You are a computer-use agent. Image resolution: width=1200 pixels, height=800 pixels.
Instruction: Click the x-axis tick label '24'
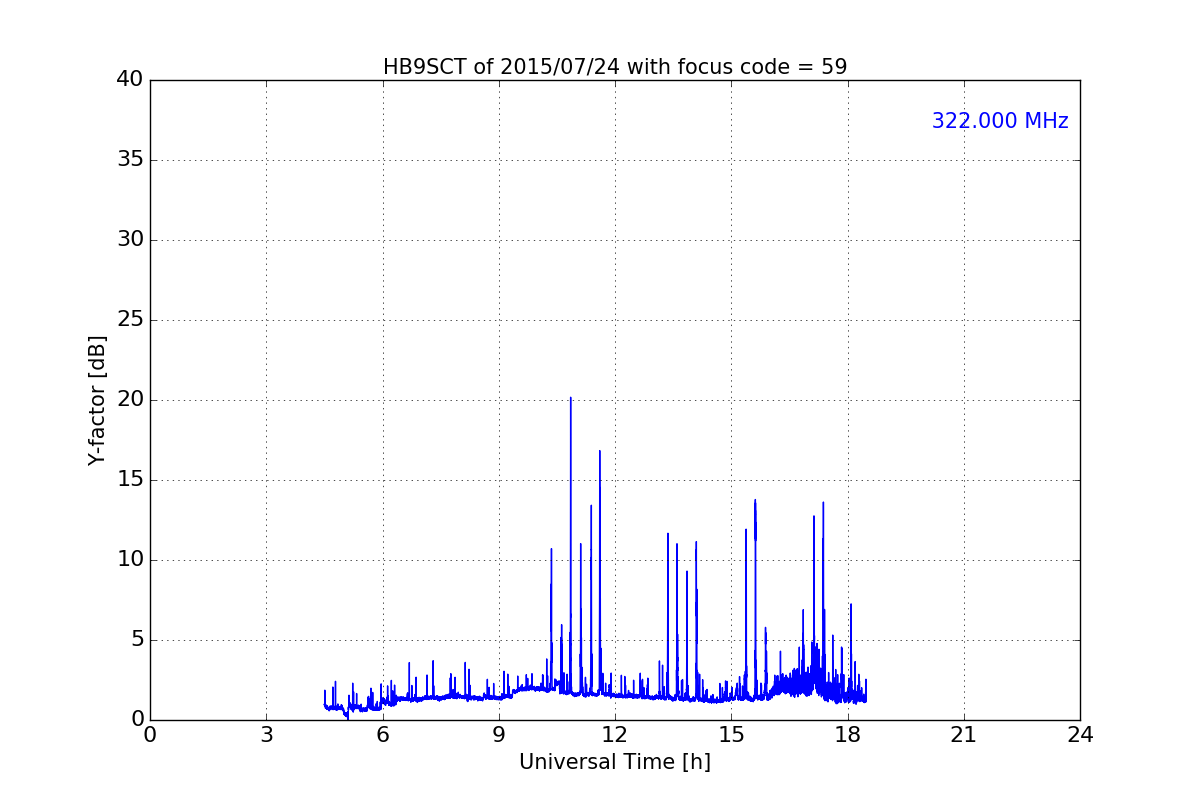point(1080,735)
